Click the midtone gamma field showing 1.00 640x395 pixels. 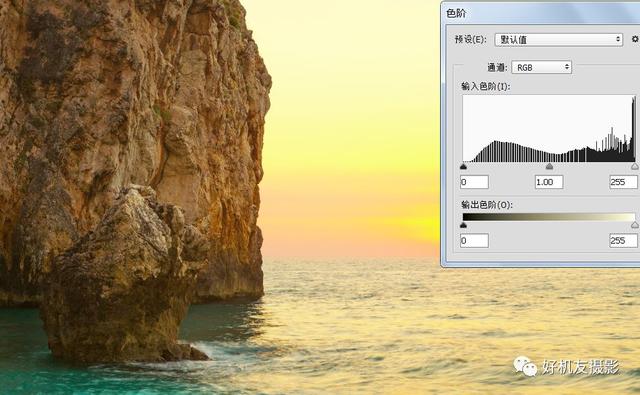[549, 182]
